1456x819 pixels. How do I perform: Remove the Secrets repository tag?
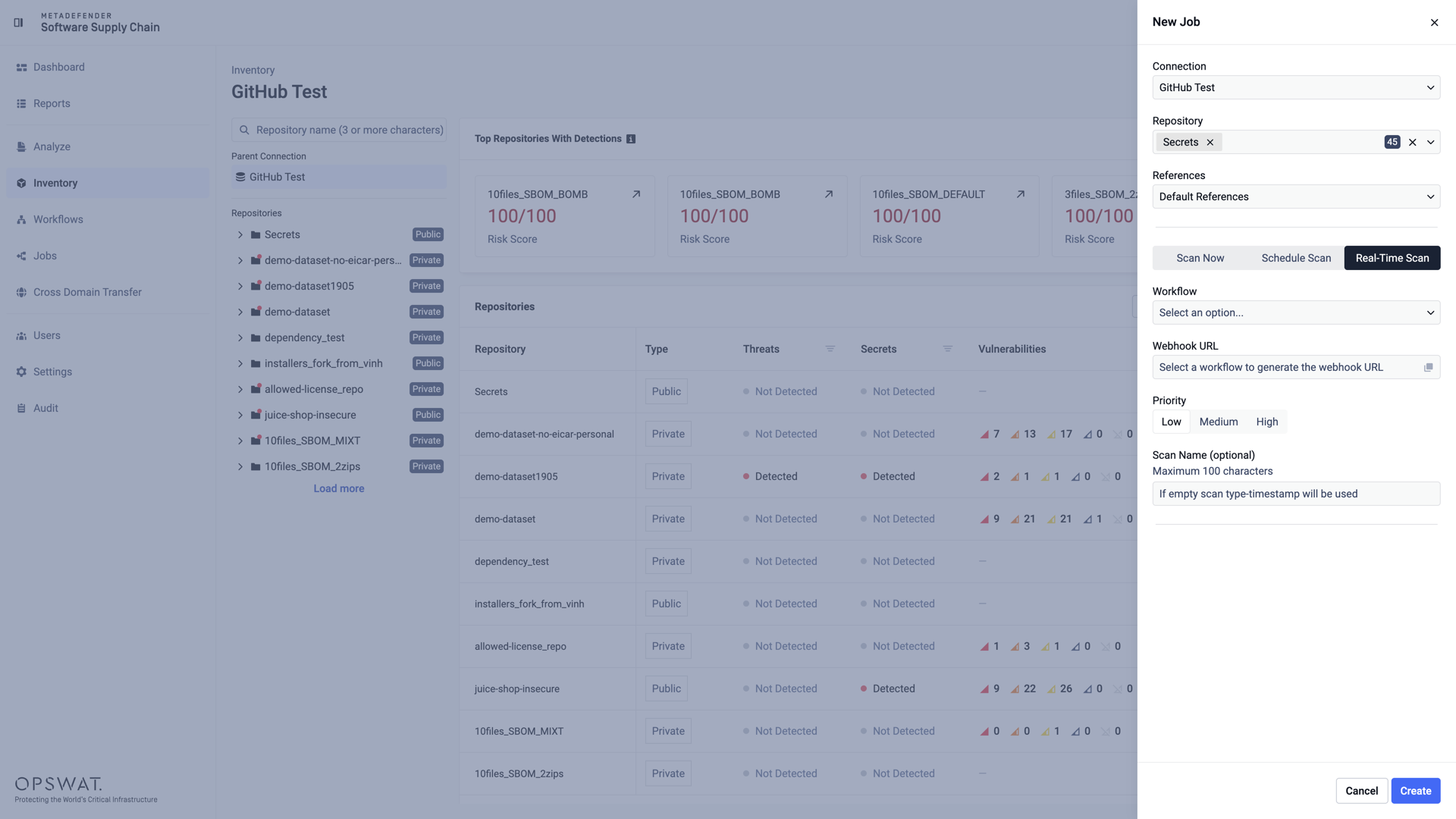pos(1210,142)
